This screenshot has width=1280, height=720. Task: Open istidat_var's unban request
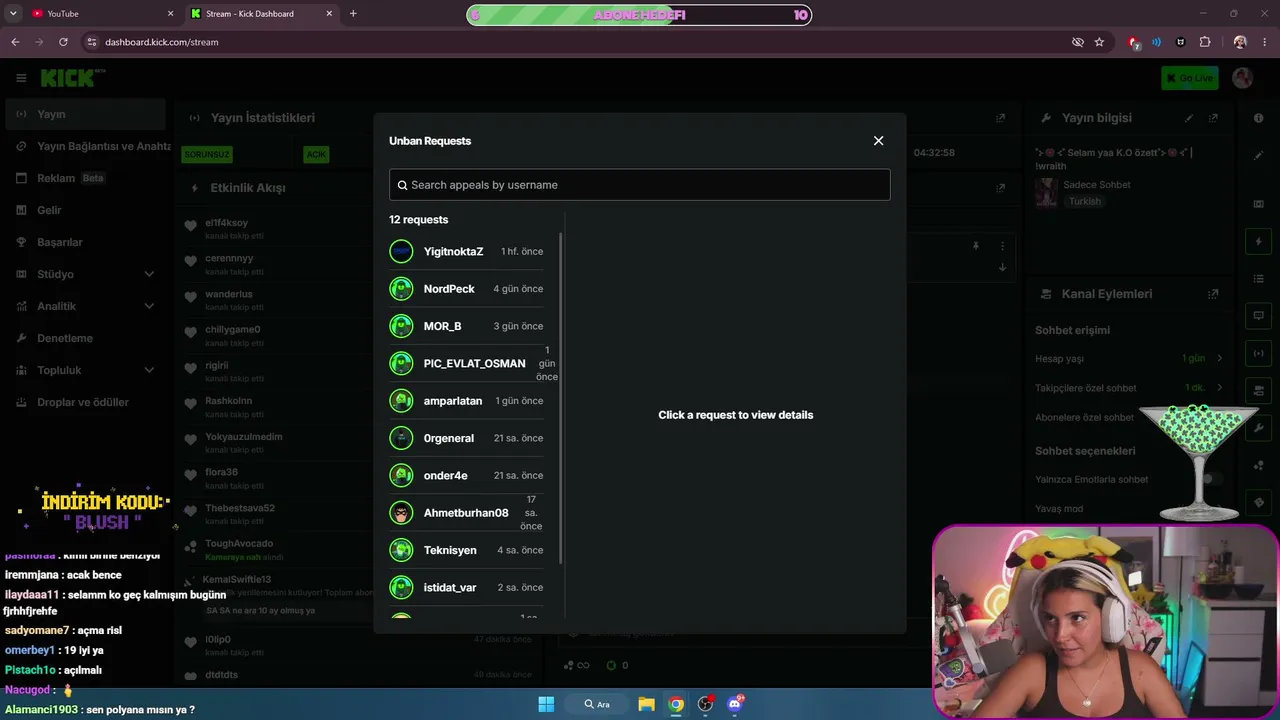coord(467,587)
